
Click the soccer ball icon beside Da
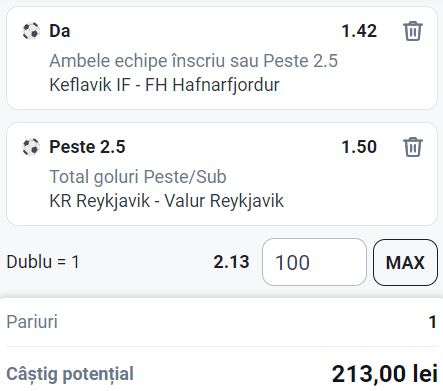pos(31,31)
